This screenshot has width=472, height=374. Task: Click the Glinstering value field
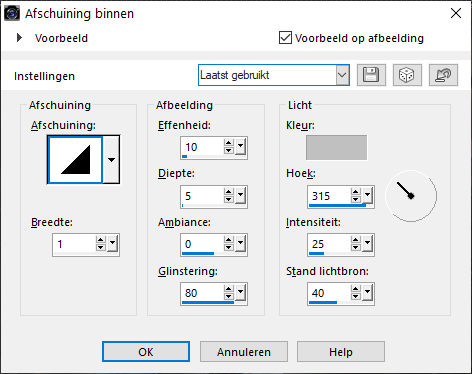tap(202, 293)
